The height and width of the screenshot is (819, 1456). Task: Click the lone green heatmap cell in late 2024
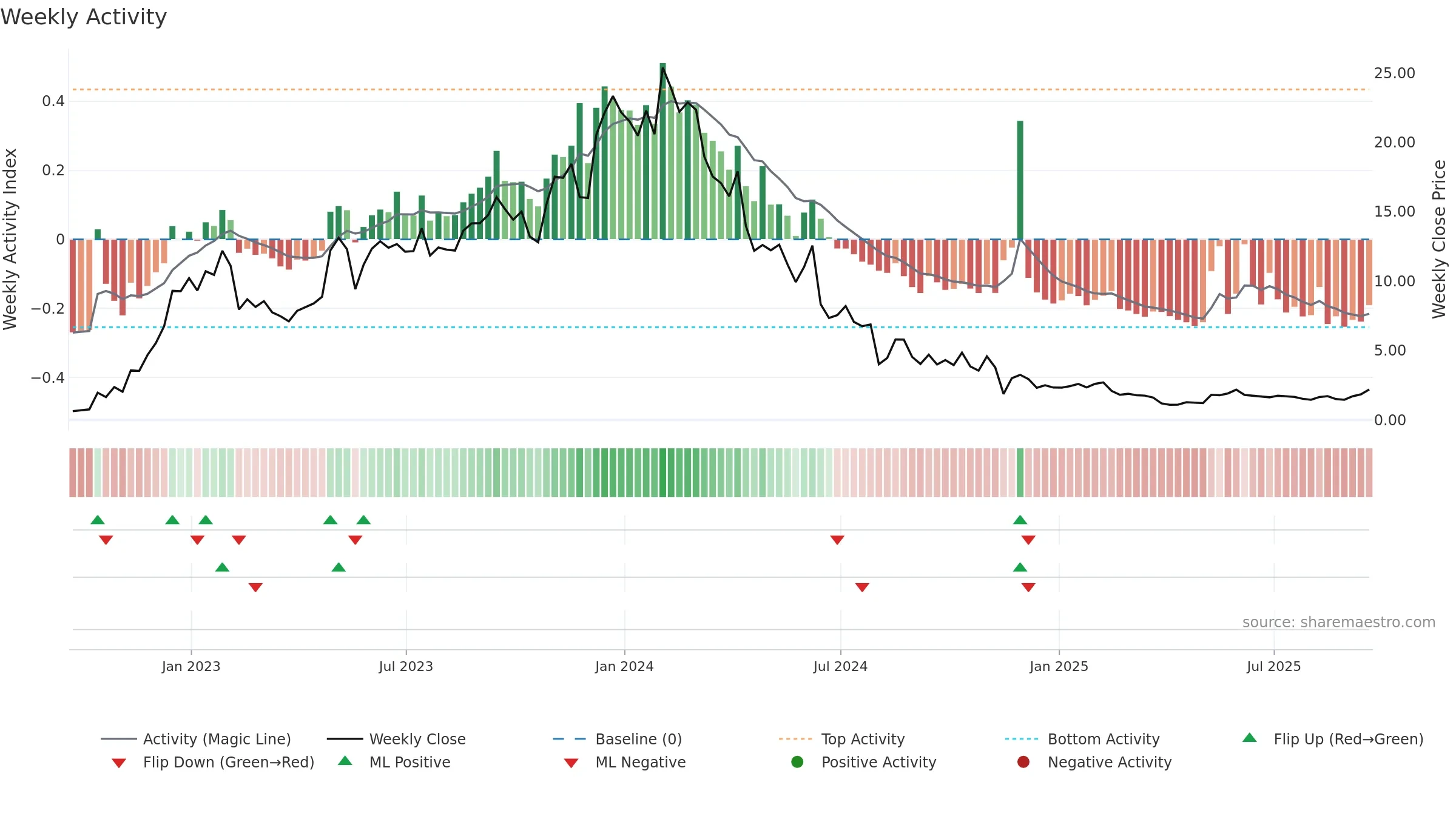1020,473
